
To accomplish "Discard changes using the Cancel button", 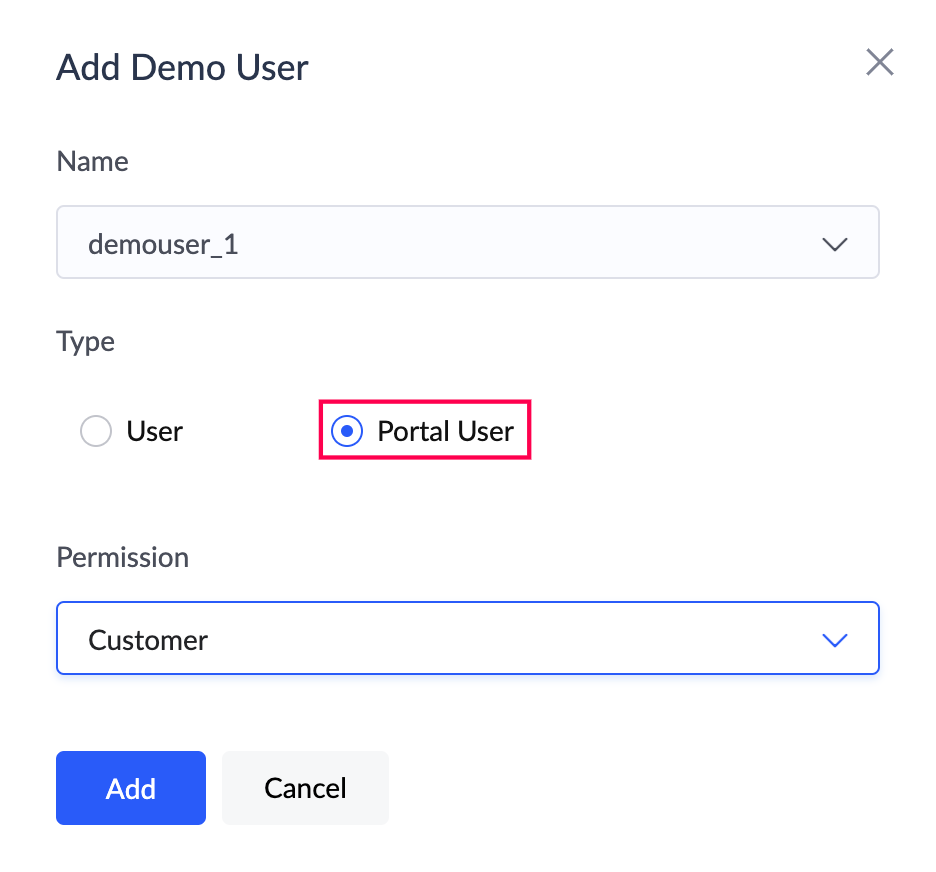I will point(305,788).
